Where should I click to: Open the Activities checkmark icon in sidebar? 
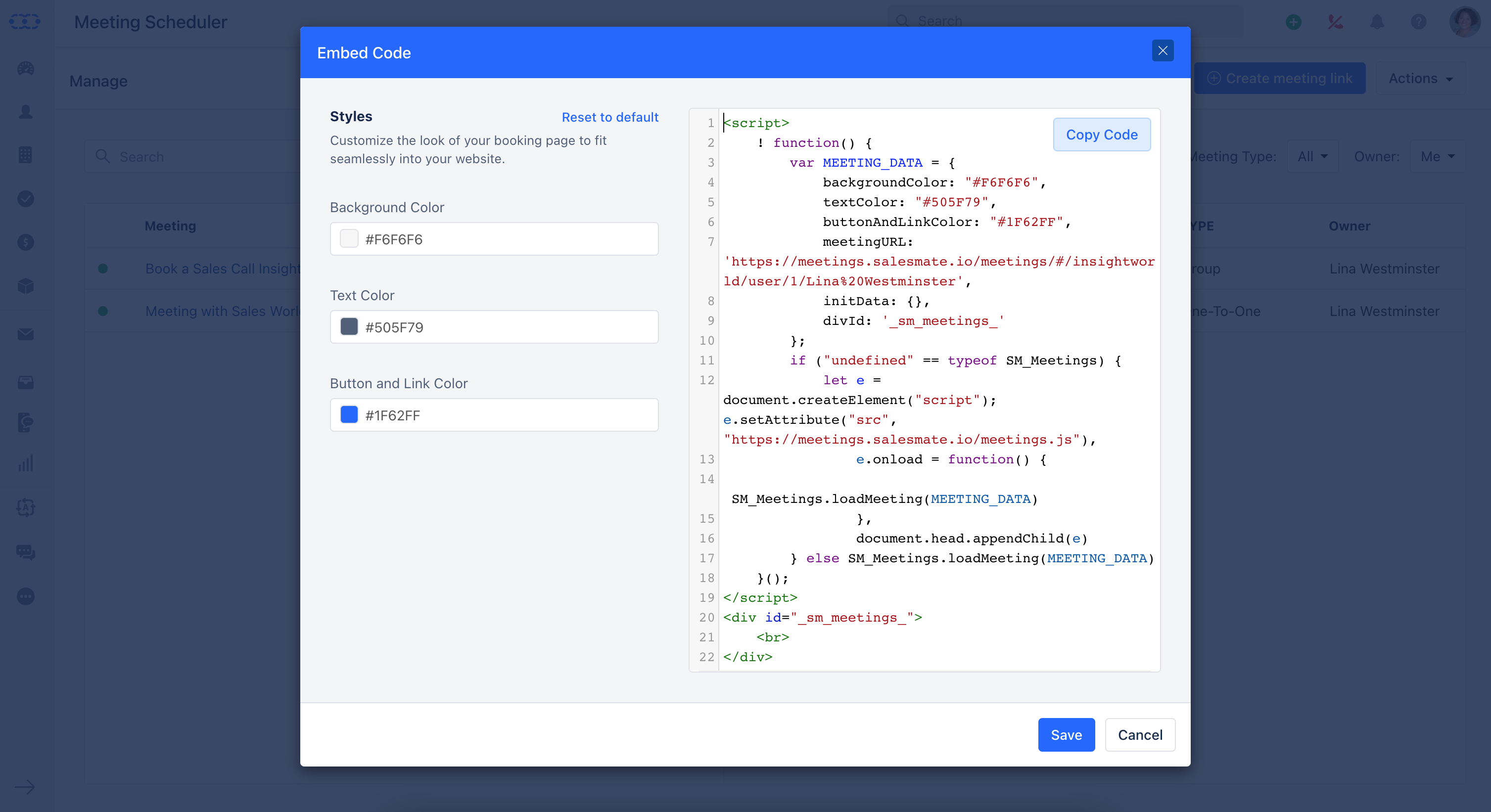click(x=25, y=198)
